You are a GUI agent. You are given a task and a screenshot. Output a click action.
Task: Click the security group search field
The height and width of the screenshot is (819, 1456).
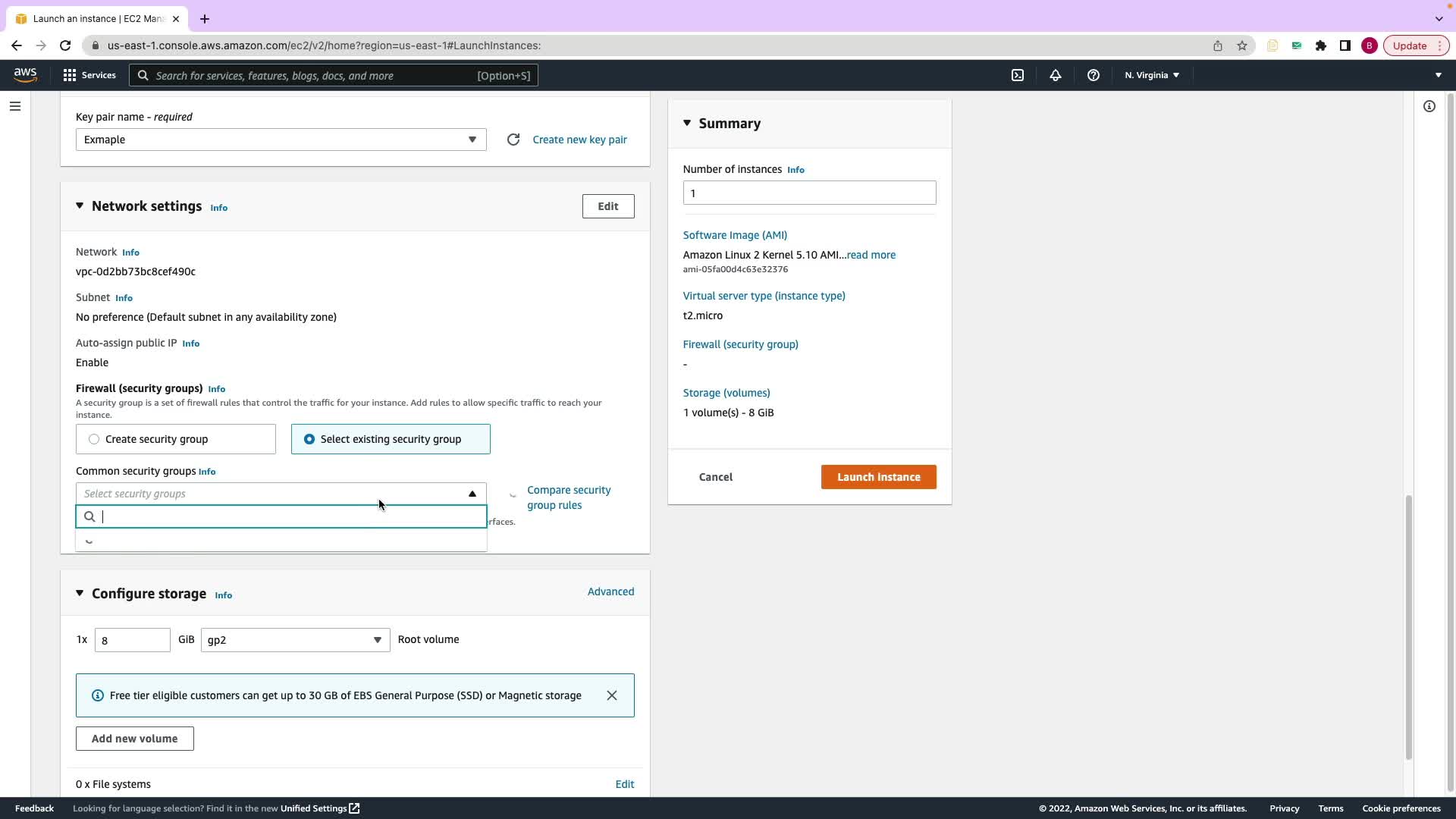[288, 516]
